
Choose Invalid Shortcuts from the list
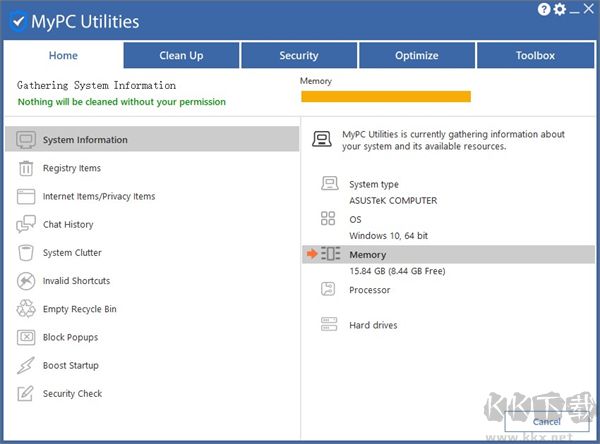click(x=76, y=281)
